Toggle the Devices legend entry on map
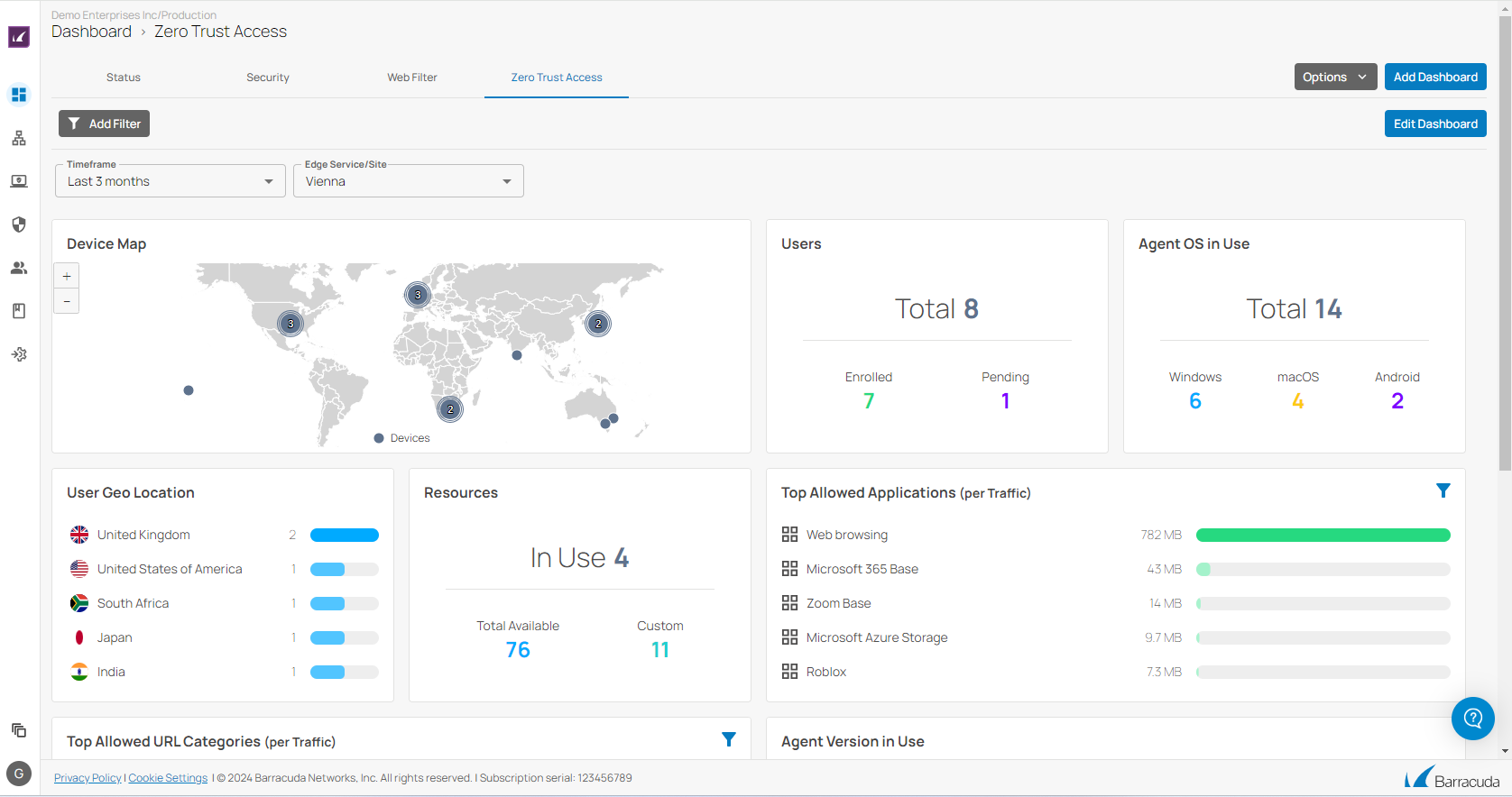 point(402,438)
